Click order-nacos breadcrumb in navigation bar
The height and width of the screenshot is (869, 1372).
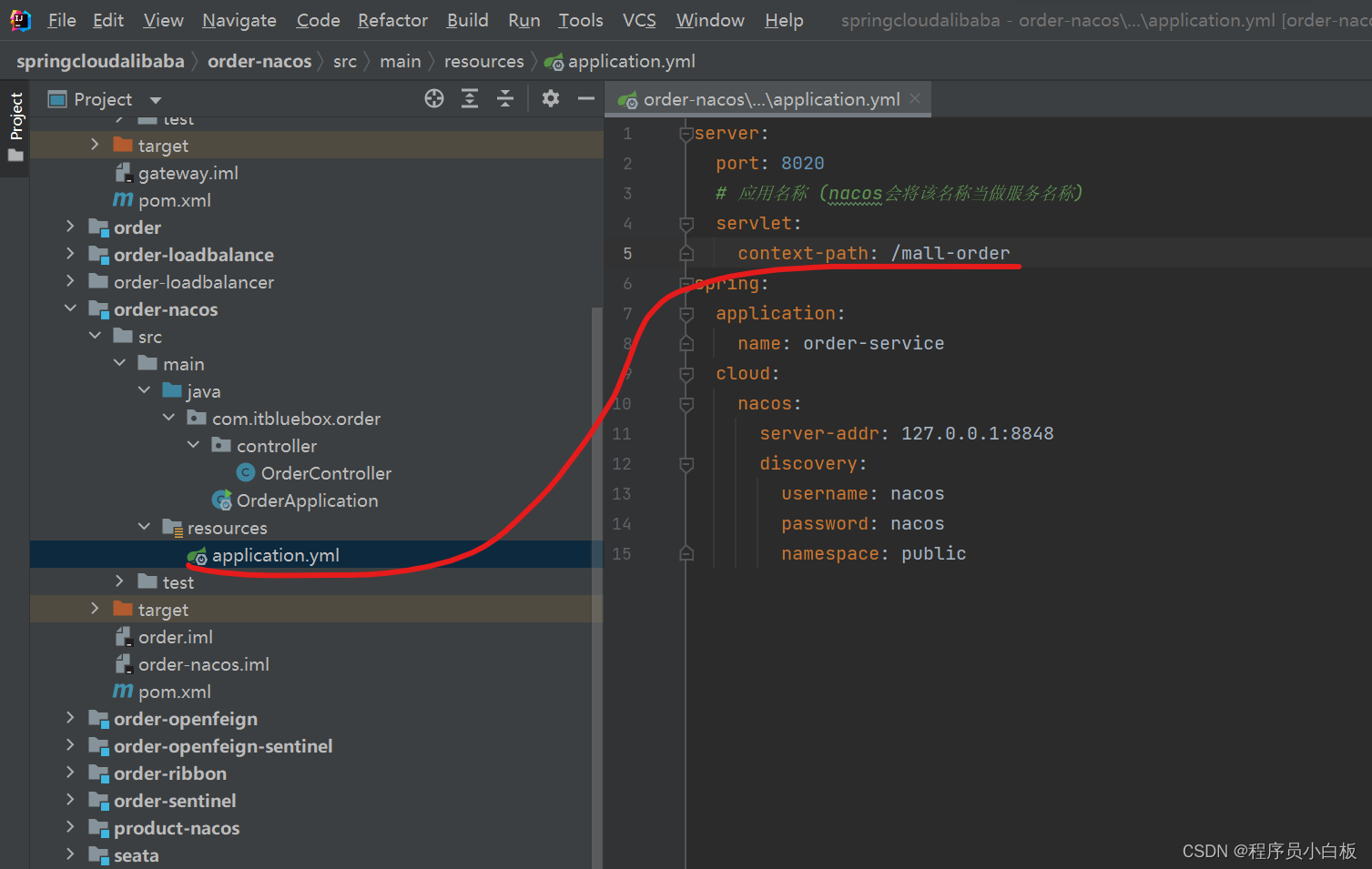(259, 61)
